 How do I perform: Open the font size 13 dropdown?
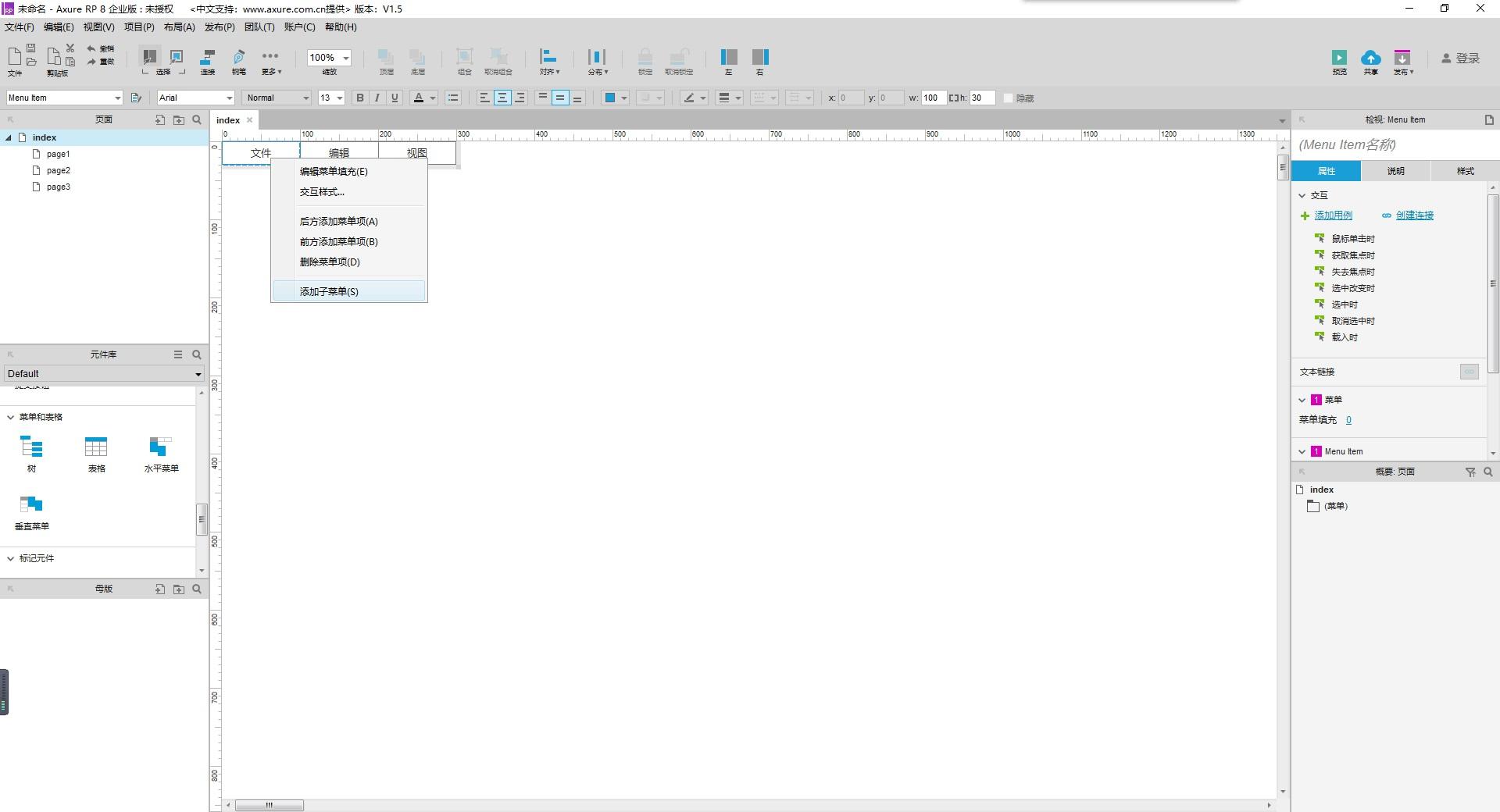click(x=331, y=98)
